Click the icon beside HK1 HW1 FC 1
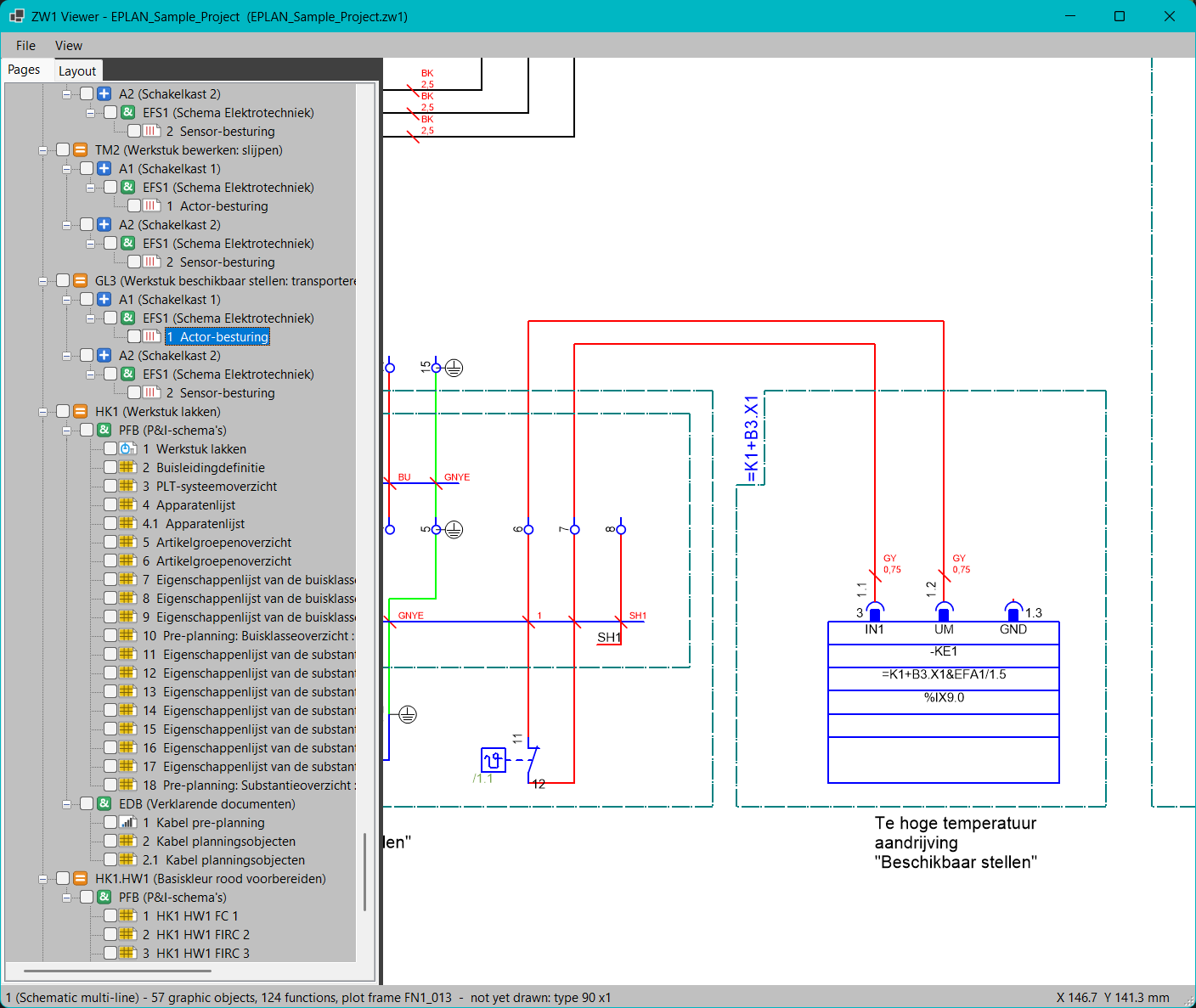Screen dimensions: 1196x1008 point(128,916)
